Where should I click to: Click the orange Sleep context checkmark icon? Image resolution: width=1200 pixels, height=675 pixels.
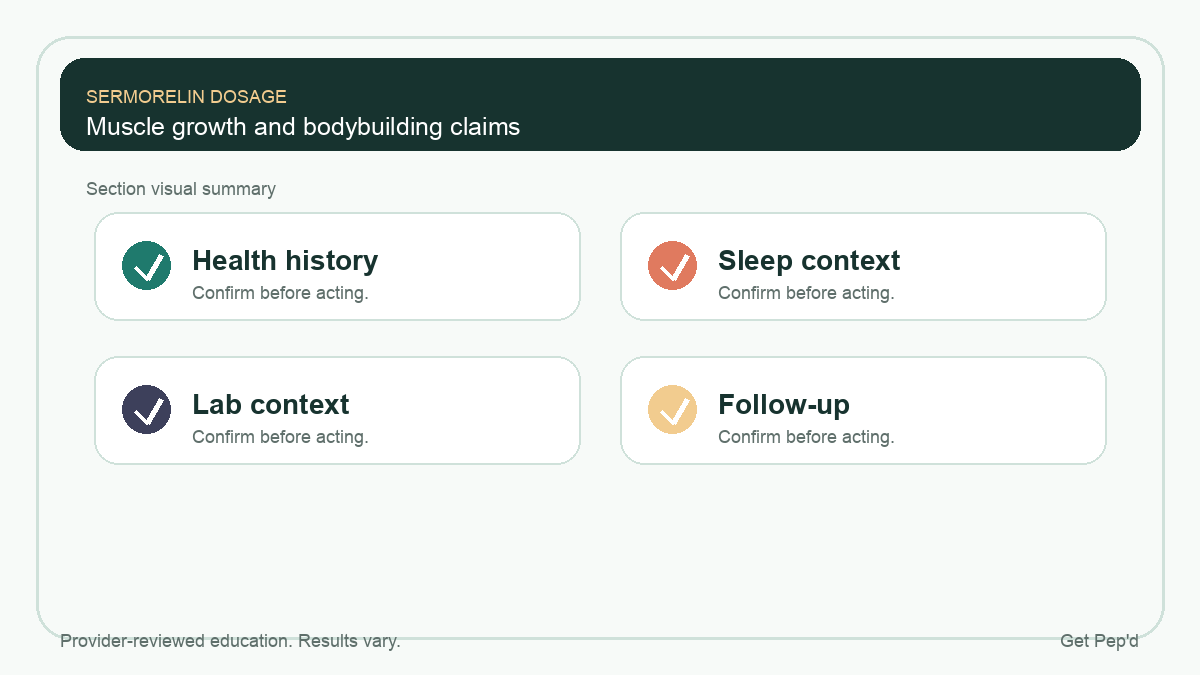[x=673, y=266]
